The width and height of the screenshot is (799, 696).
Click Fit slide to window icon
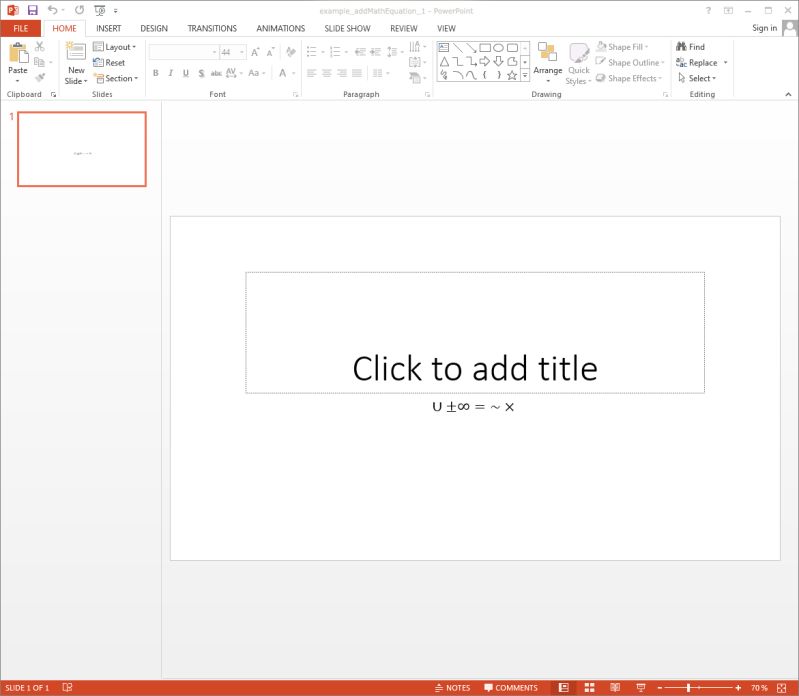click(782, 687)
